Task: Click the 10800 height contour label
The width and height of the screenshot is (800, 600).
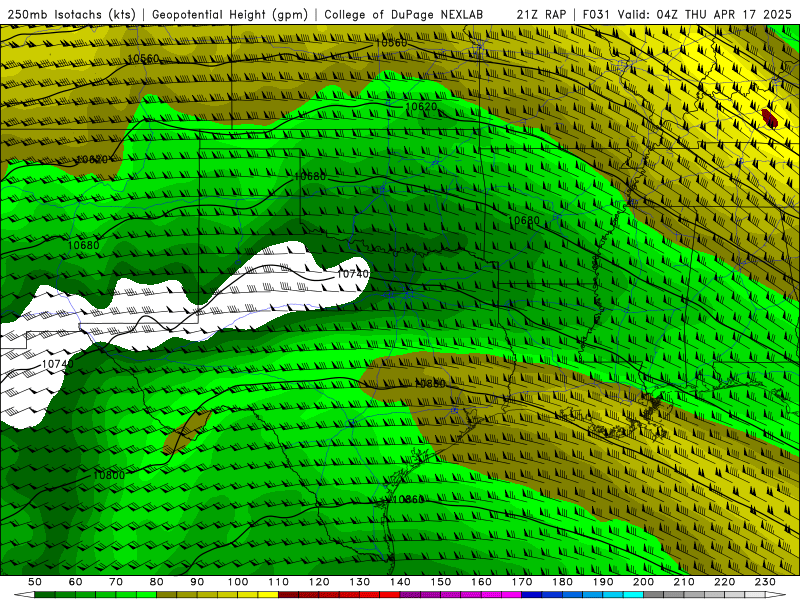Action: coord(109,475)
